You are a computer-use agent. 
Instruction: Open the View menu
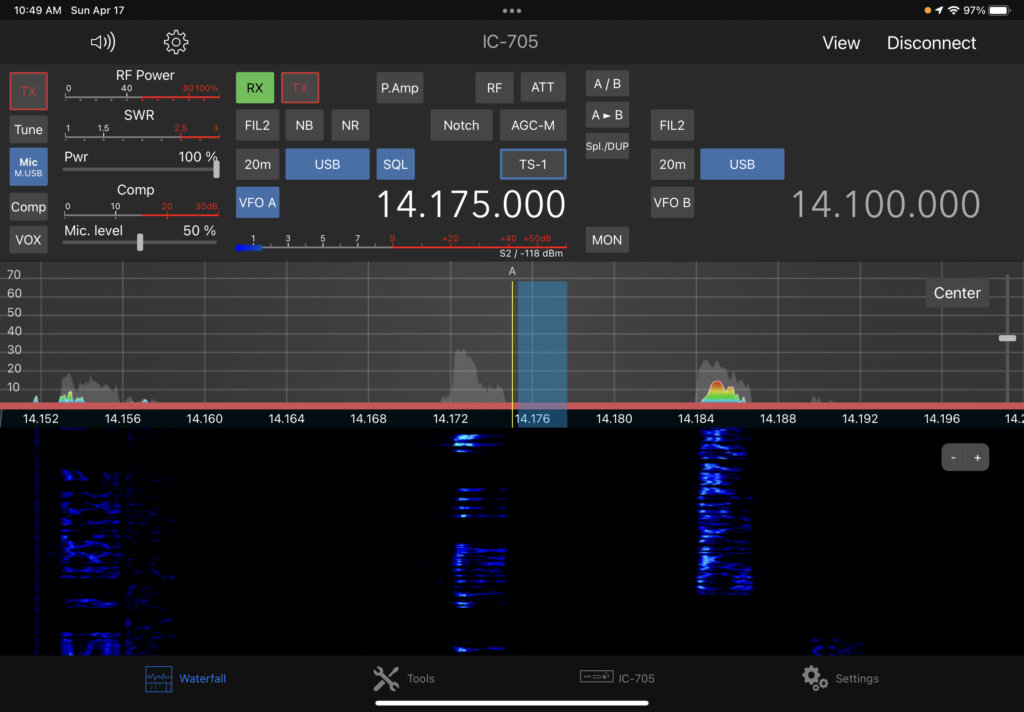pyautogui.click(x=840, y=43)
